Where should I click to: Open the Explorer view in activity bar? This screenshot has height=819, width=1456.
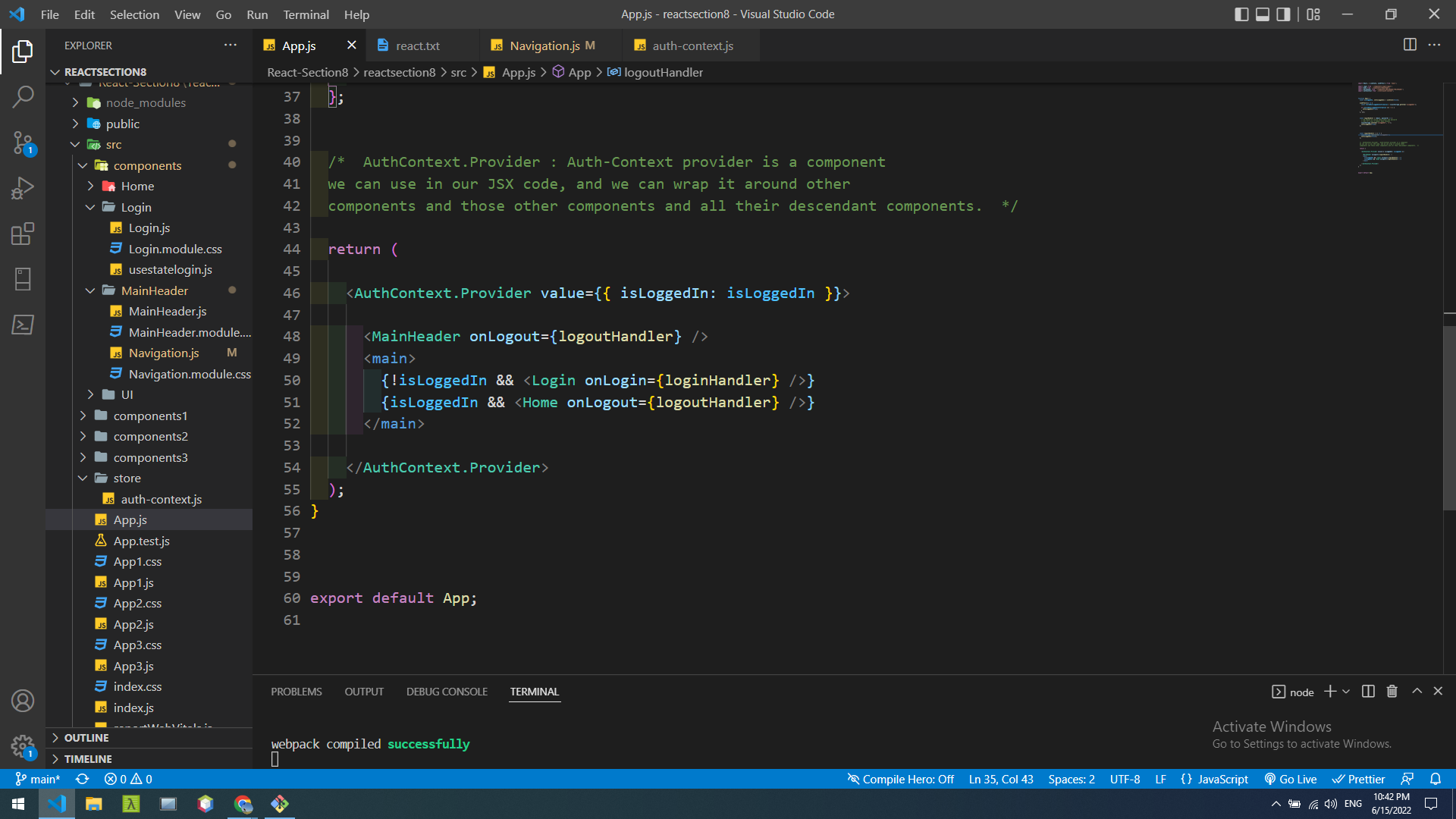pyautogui.click(x=23, y=52)
